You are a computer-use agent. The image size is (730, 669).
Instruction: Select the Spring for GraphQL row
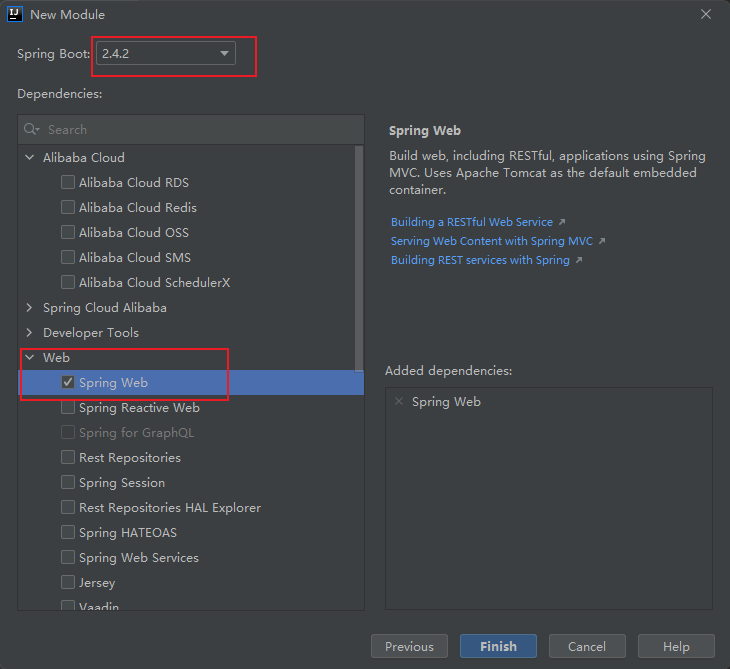(x=191, y=432)
